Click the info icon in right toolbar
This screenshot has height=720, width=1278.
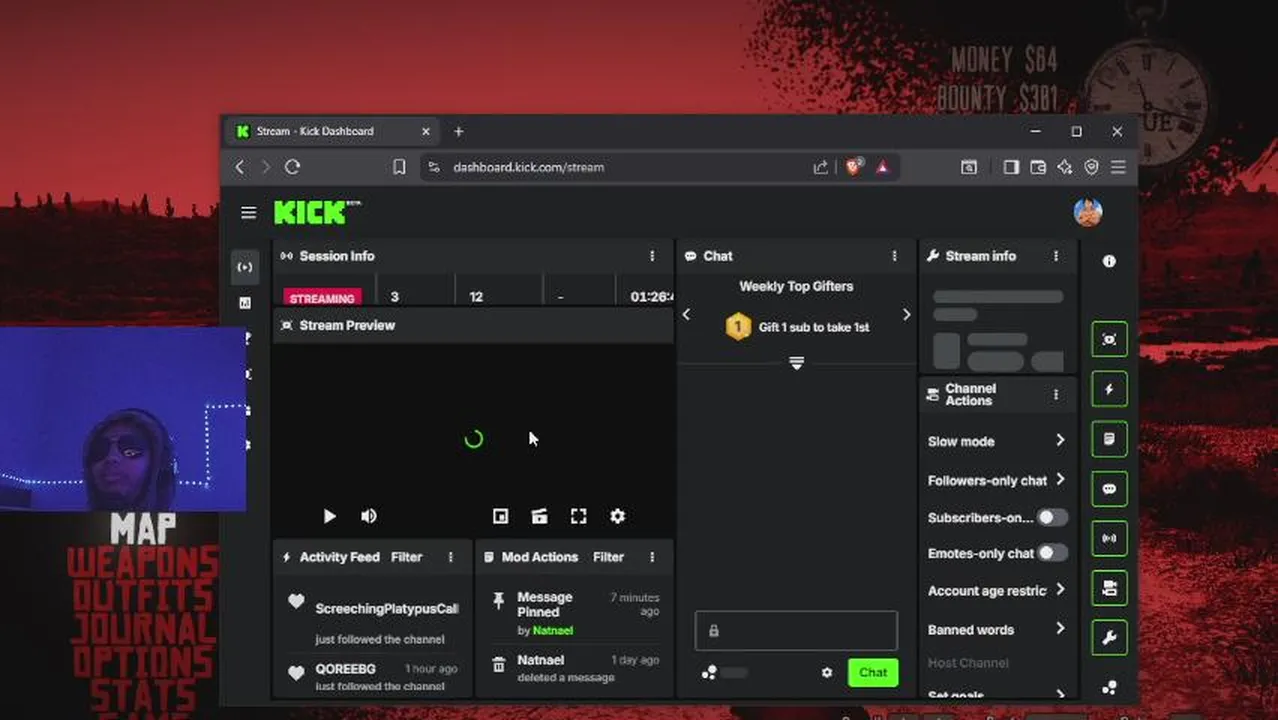point(1109,261)
